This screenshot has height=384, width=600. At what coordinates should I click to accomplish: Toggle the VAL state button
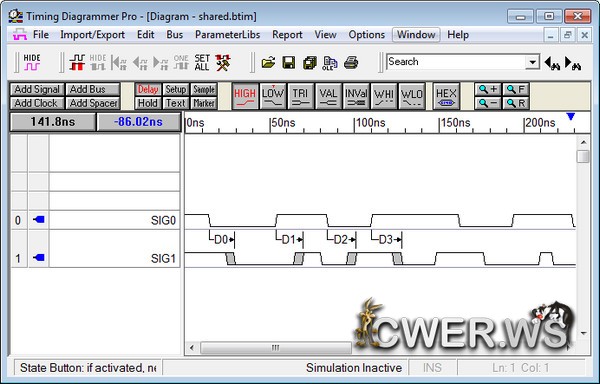[328, 96]
